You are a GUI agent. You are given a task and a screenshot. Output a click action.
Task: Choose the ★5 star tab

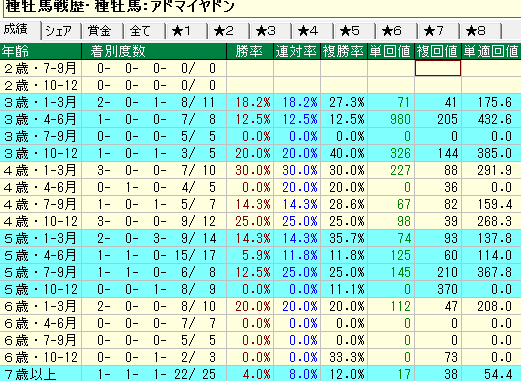click(355, 32)
